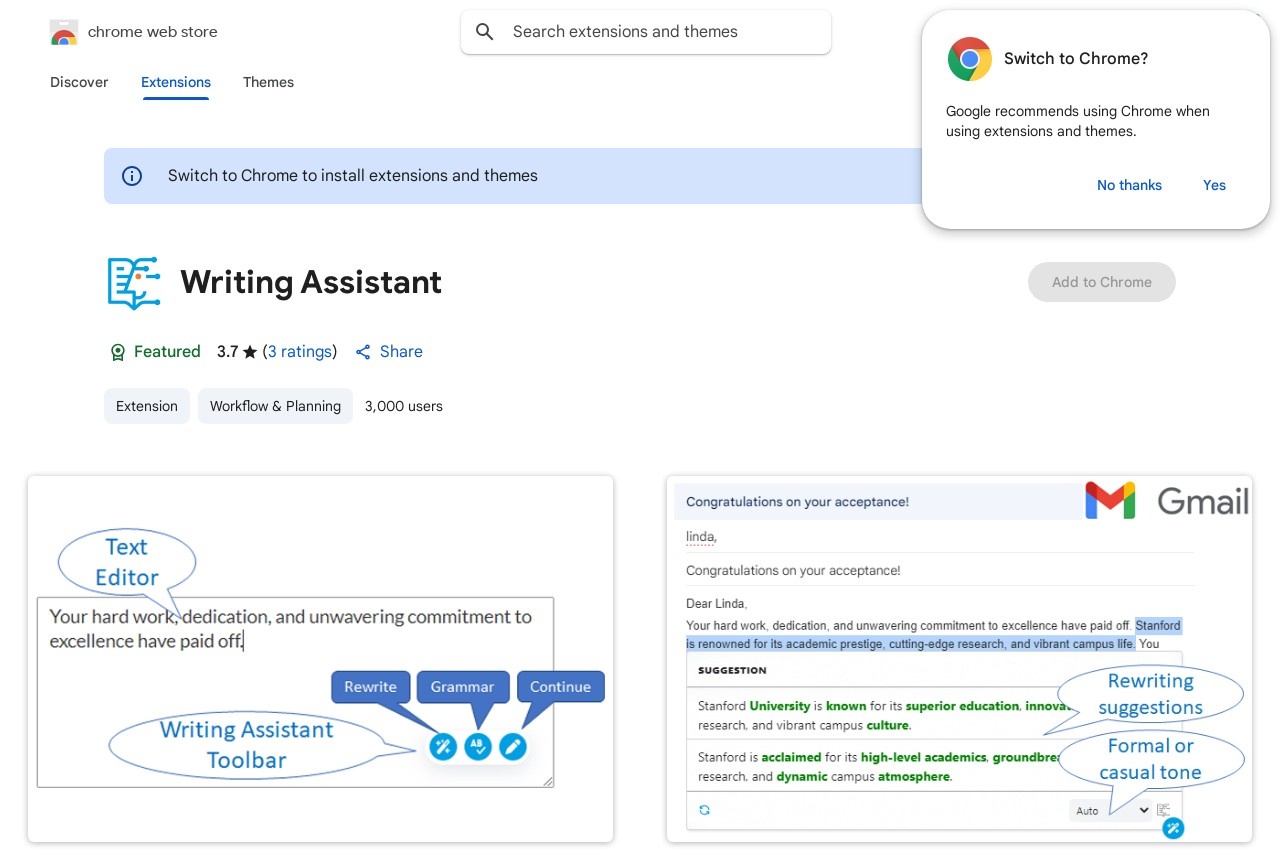Open the 3 ratings link
The width and height of the screenshot is (1280, 853).
[x=300, y=352]
